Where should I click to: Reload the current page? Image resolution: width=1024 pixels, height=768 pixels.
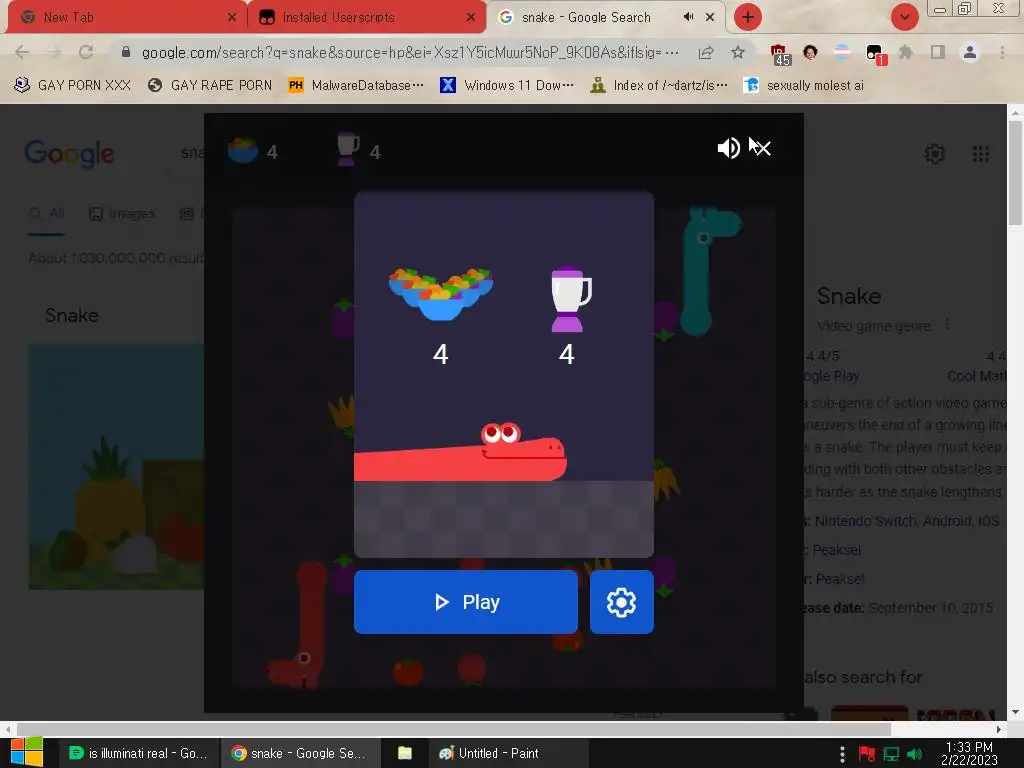click(x=86, y=52)
